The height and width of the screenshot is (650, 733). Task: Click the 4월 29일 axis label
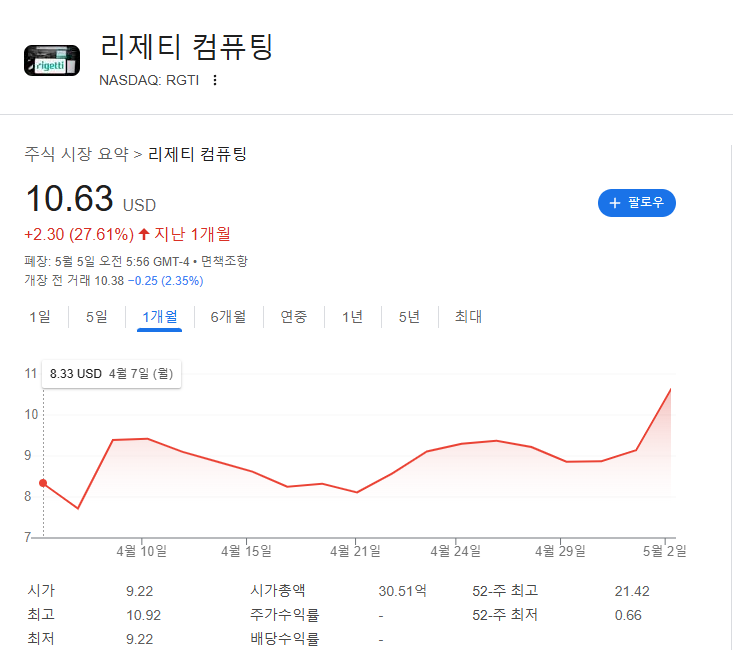point(560,551)
